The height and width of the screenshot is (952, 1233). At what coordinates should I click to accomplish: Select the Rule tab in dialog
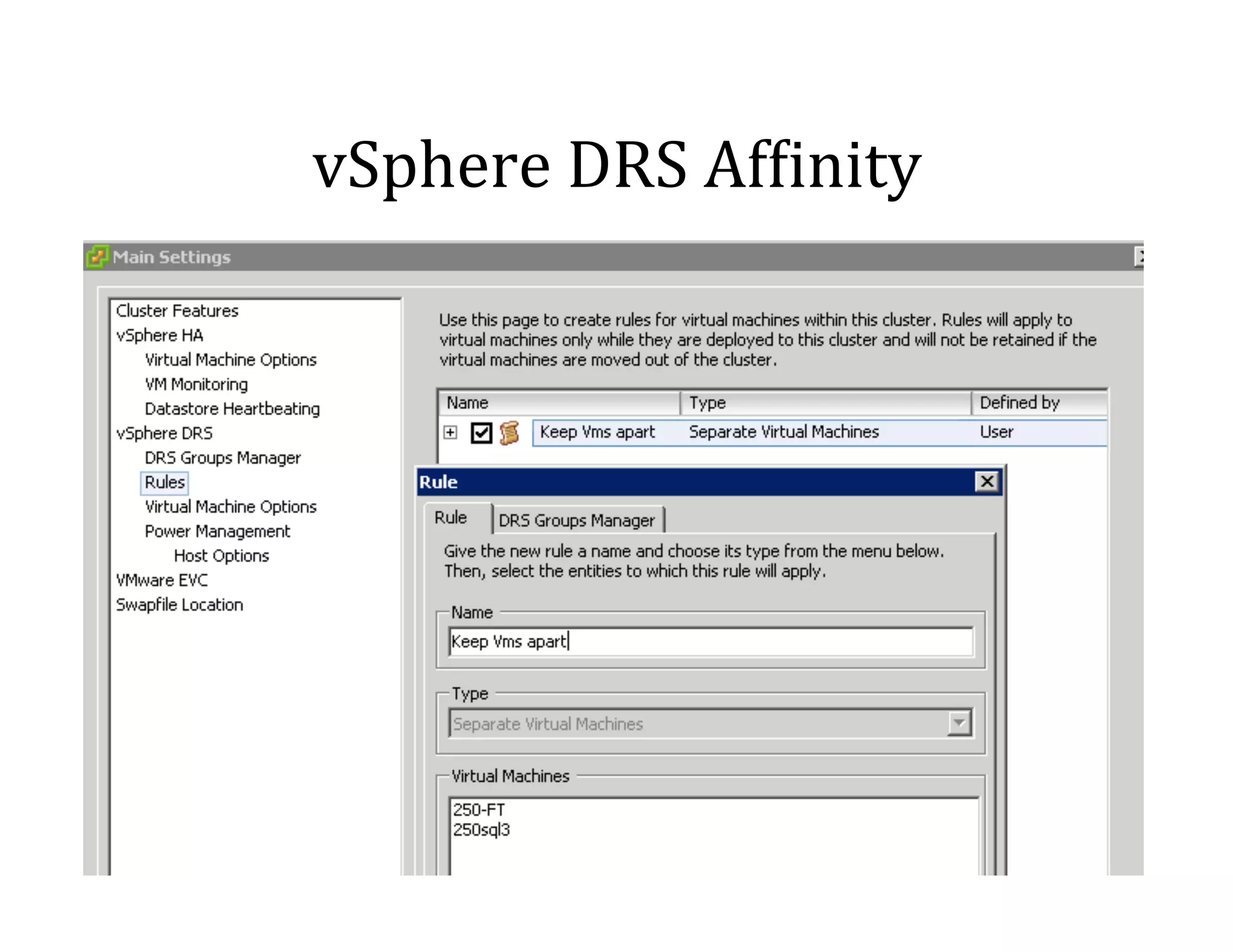452,518
